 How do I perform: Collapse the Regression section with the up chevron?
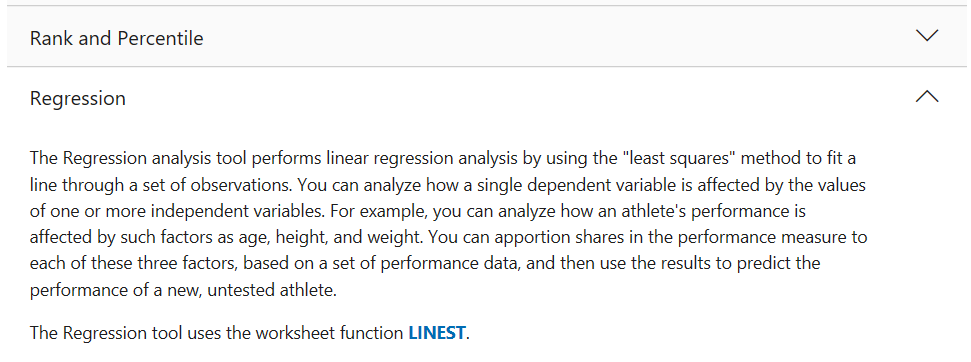926,97
